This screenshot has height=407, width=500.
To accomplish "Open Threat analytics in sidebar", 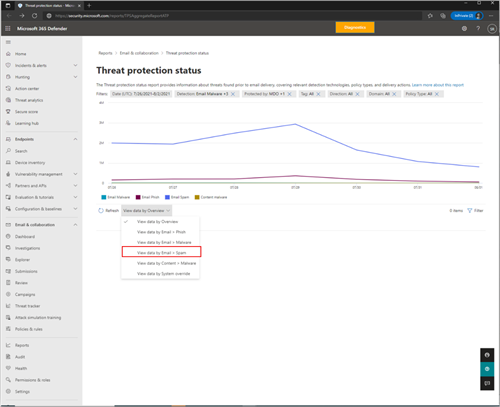I will tap(29, 100).
